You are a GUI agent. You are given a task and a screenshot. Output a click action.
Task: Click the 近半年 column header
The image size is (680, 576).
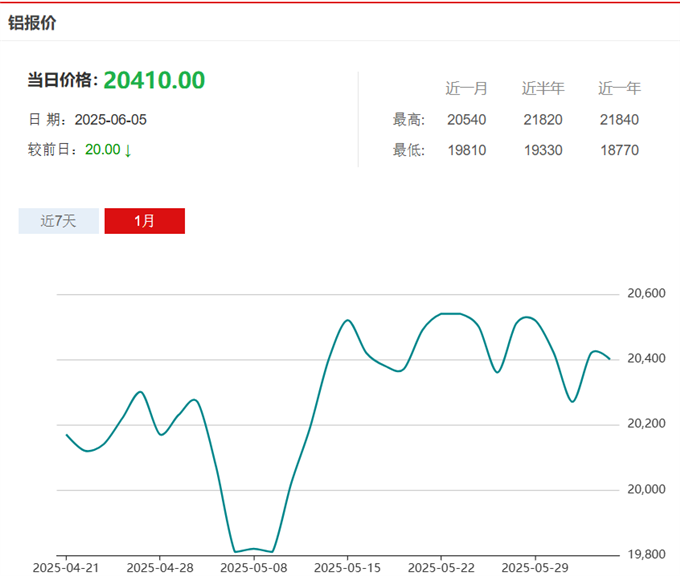543,88
